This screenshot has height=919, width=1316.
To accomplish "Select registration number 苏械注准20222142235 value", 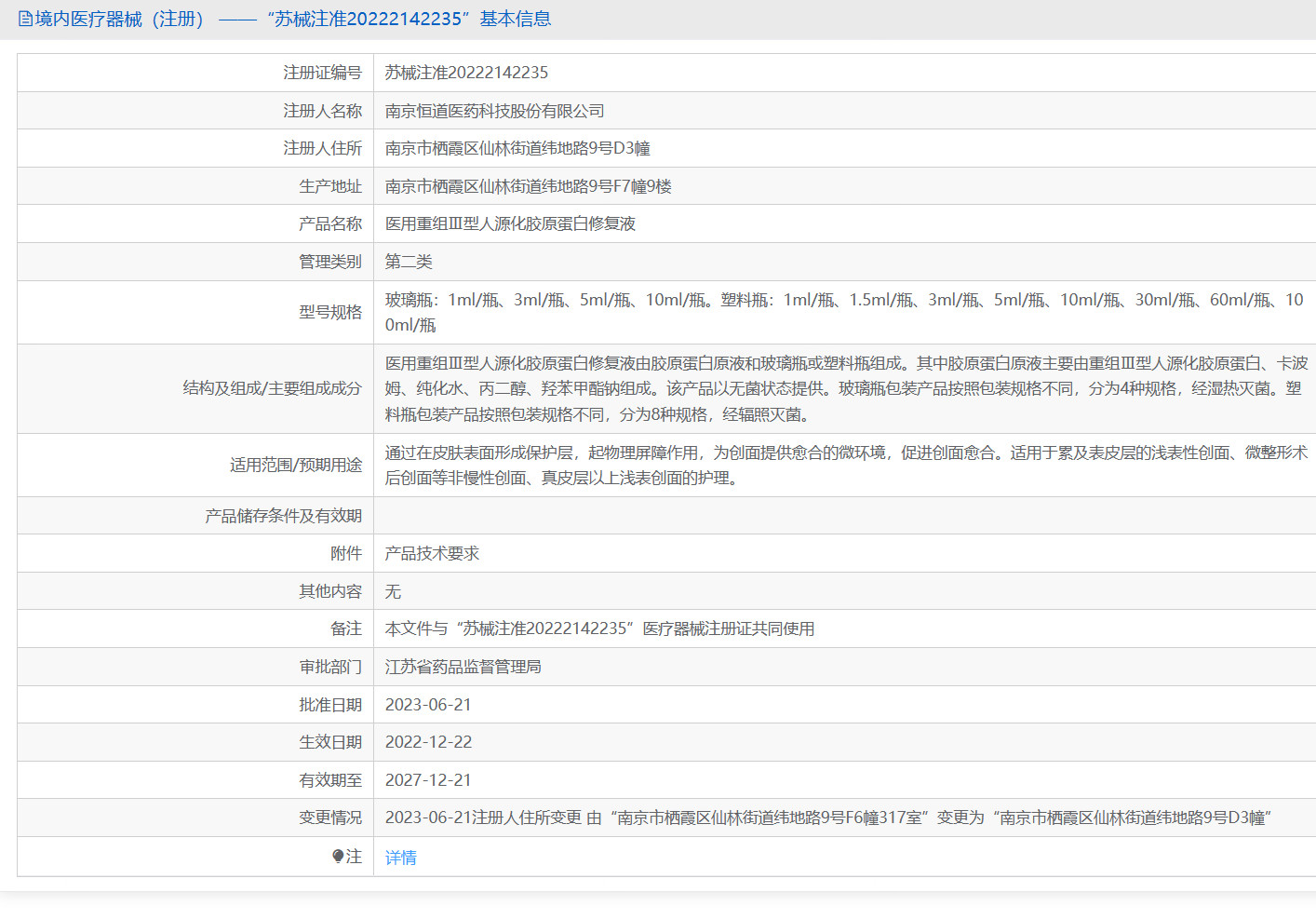I will coord(466,73).
